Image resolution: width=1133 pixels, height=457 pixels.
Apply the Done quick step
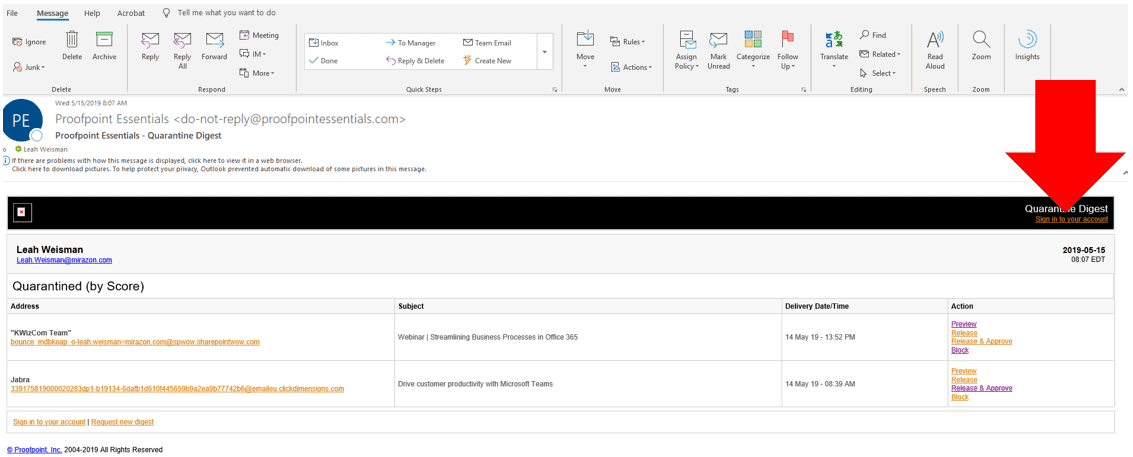click(x=323, y=61)
